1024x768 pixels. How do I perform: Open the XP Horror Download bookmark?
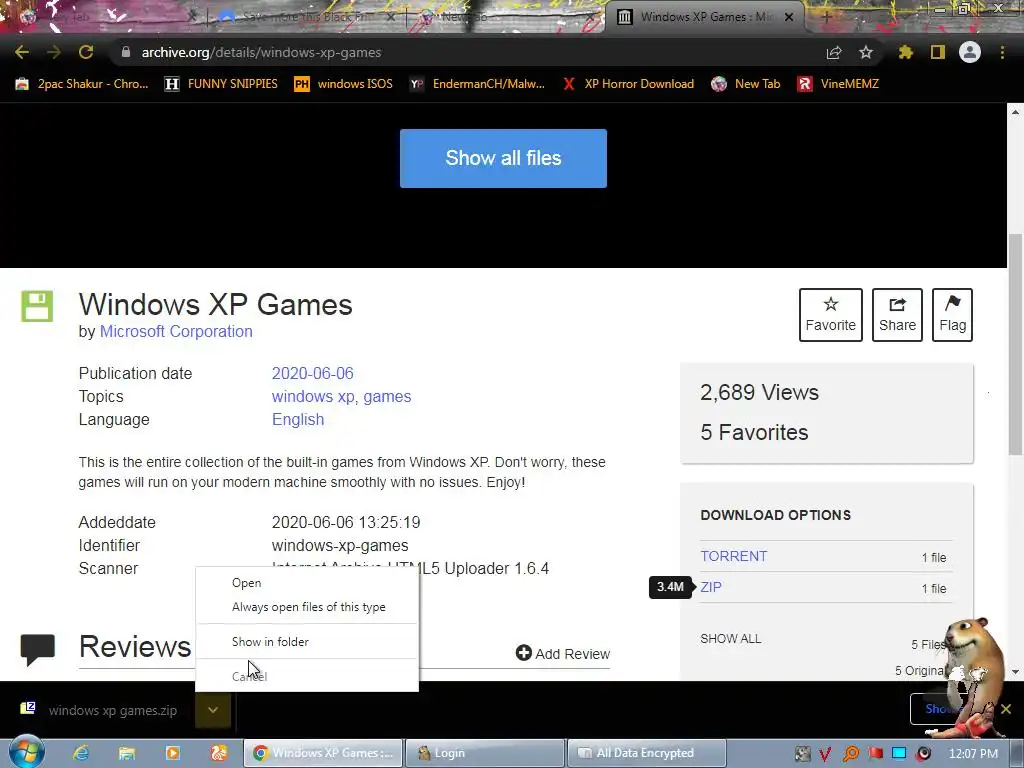tap(628, 84)
